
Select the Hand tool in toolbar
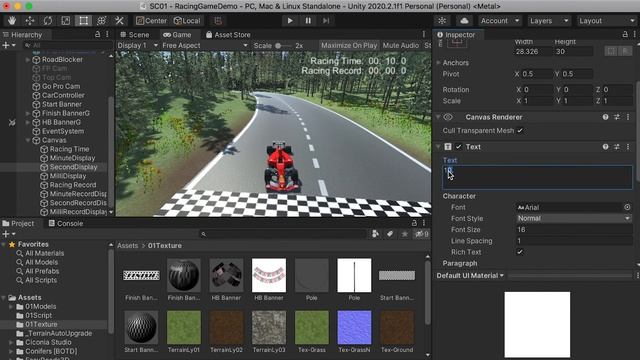coord(12,21)
